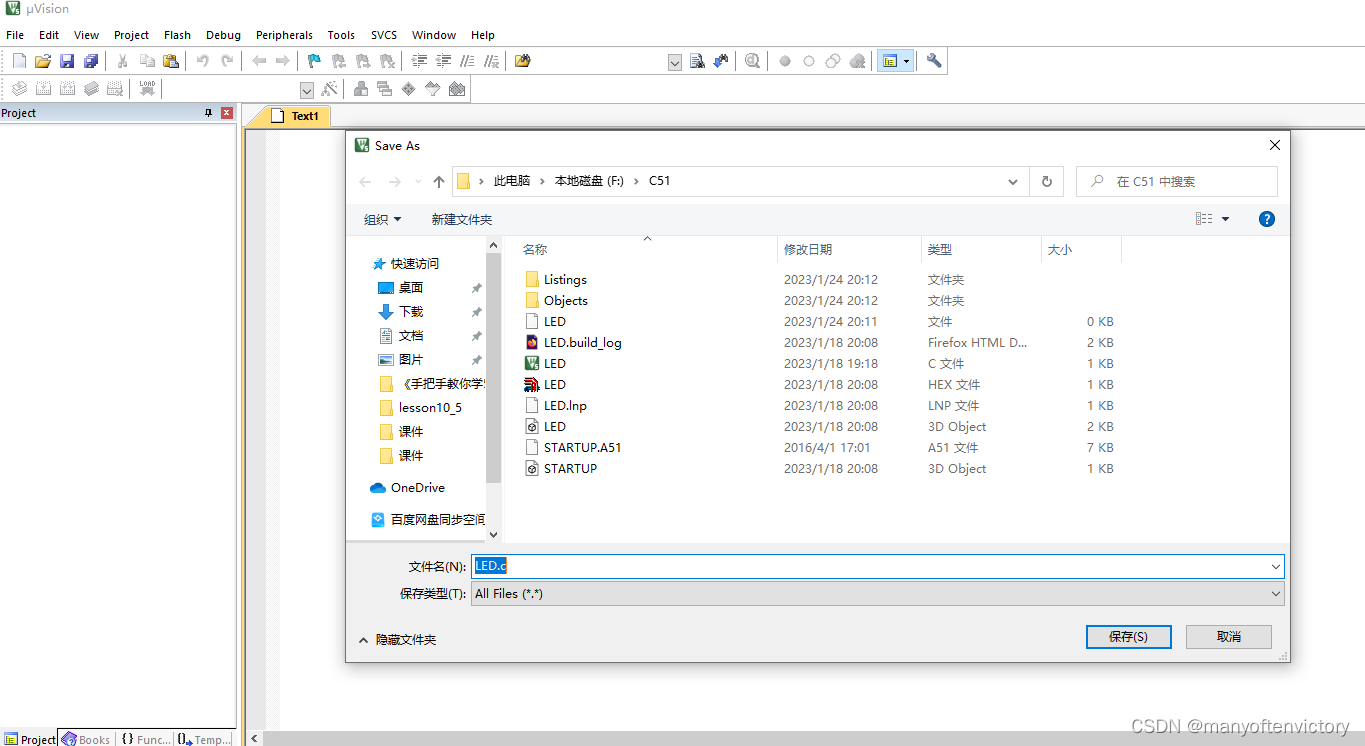This screenshot has width=1365, height=746.
Task: Click the Incremental Find icon
Action: click(x=721, y=61)
